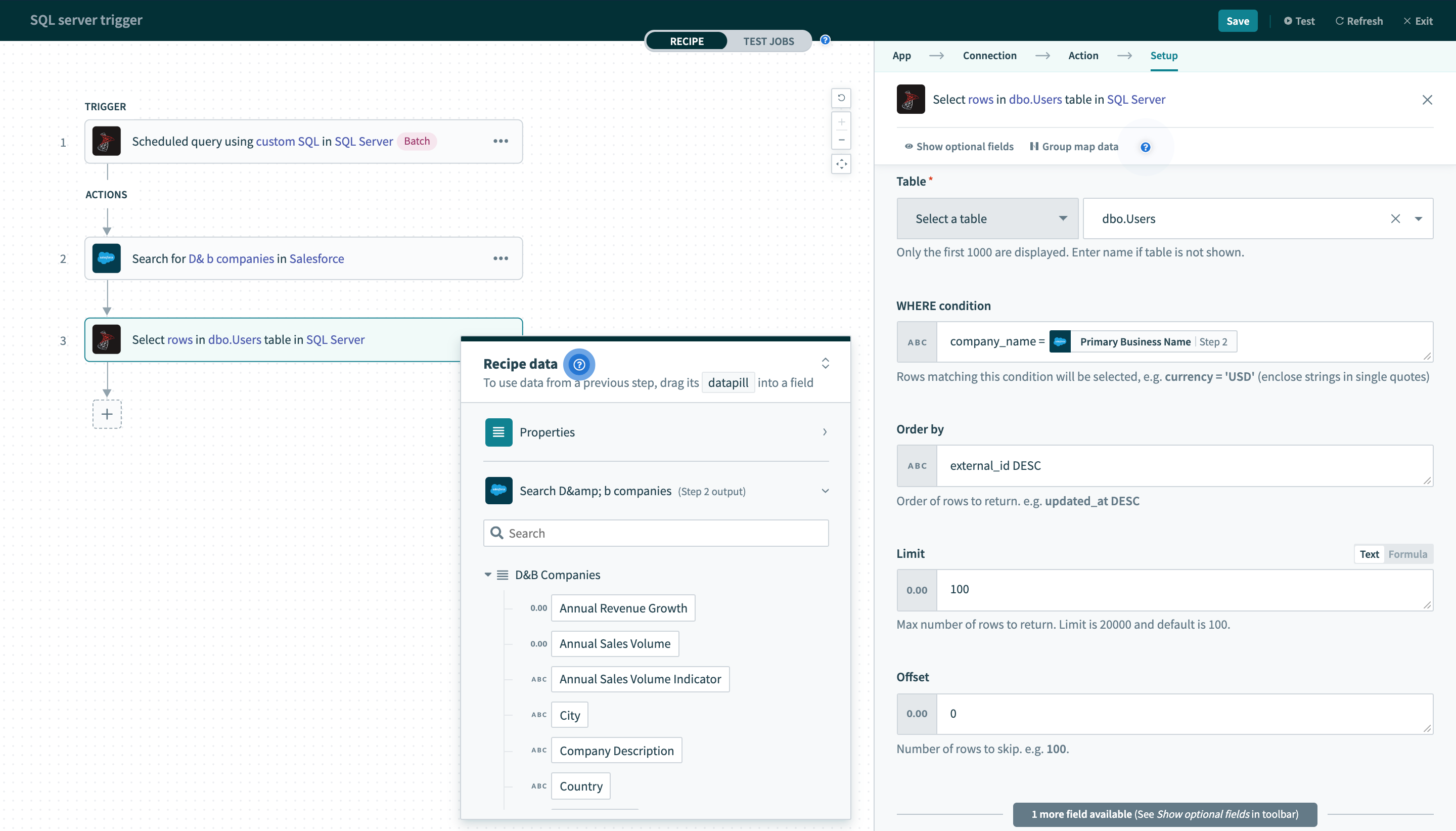Click the reset view icon above the zoom controls
The image size is (1456, 831).
click(841, 98)
